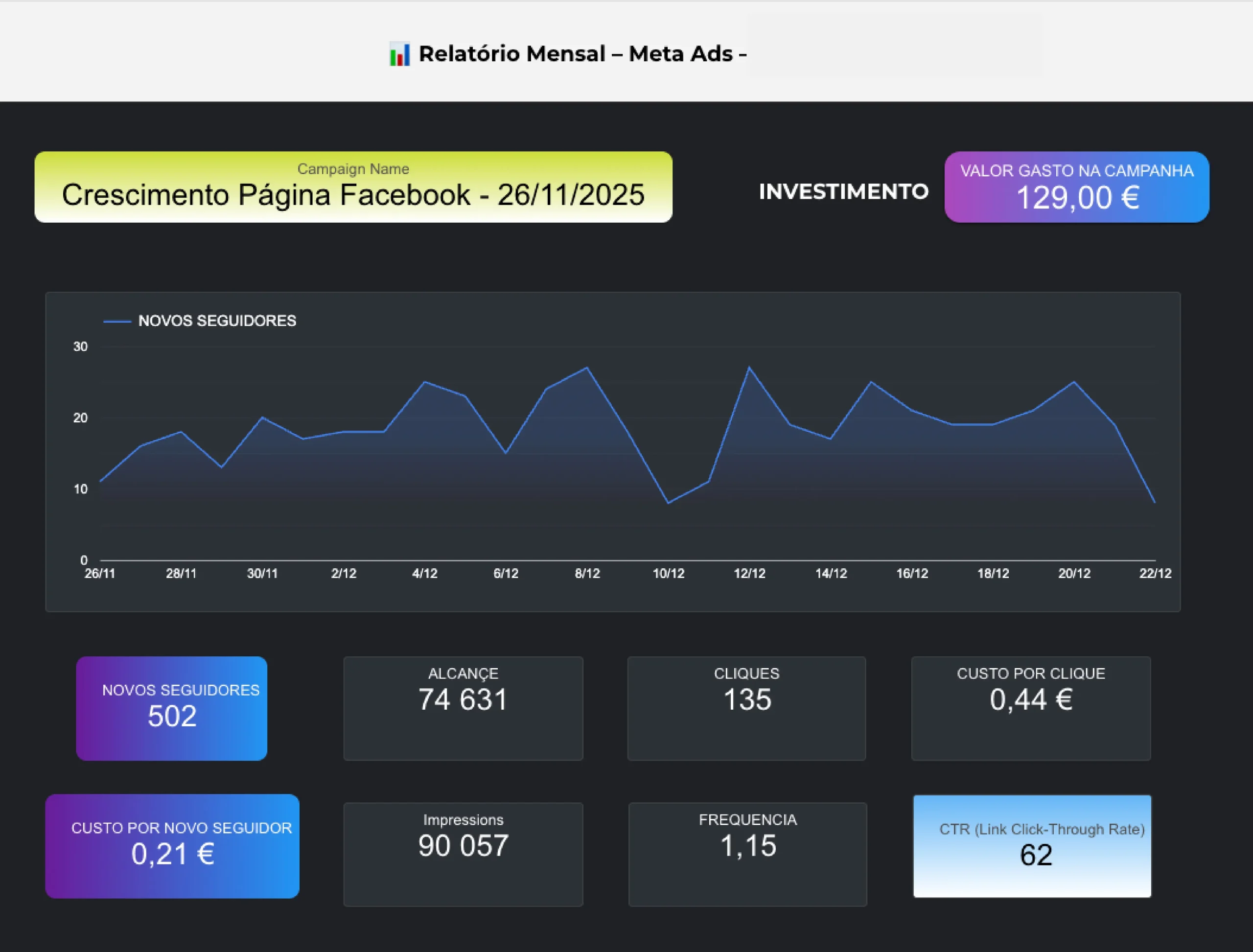Screen dimensions: 1253x952
Task: Click the NOVOS SEGUIDORES chart legend line
Action: click(x=117, y=321)
